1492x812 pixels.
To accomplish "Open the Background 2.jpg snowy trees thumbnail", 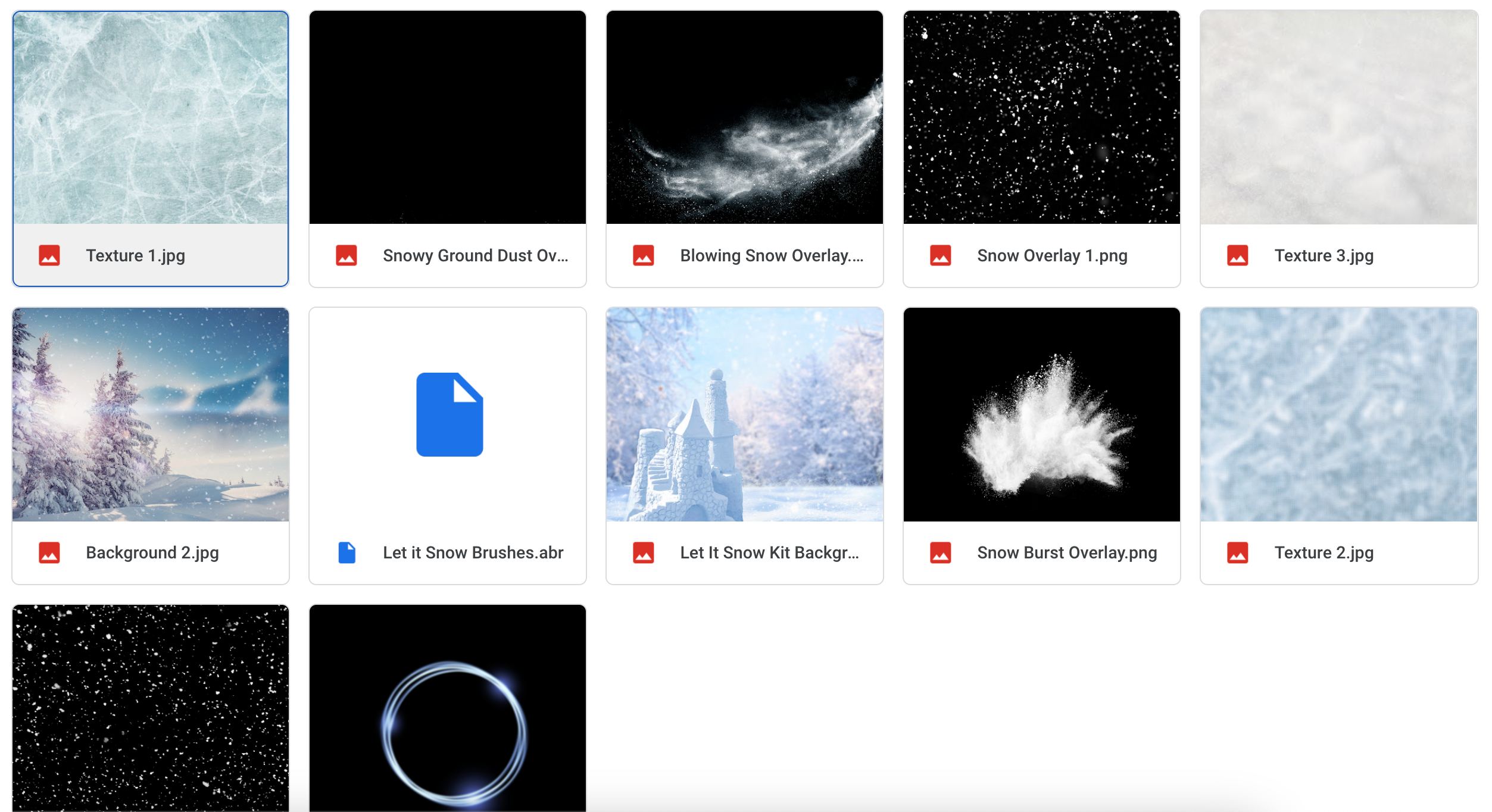I will click(151, 414).
